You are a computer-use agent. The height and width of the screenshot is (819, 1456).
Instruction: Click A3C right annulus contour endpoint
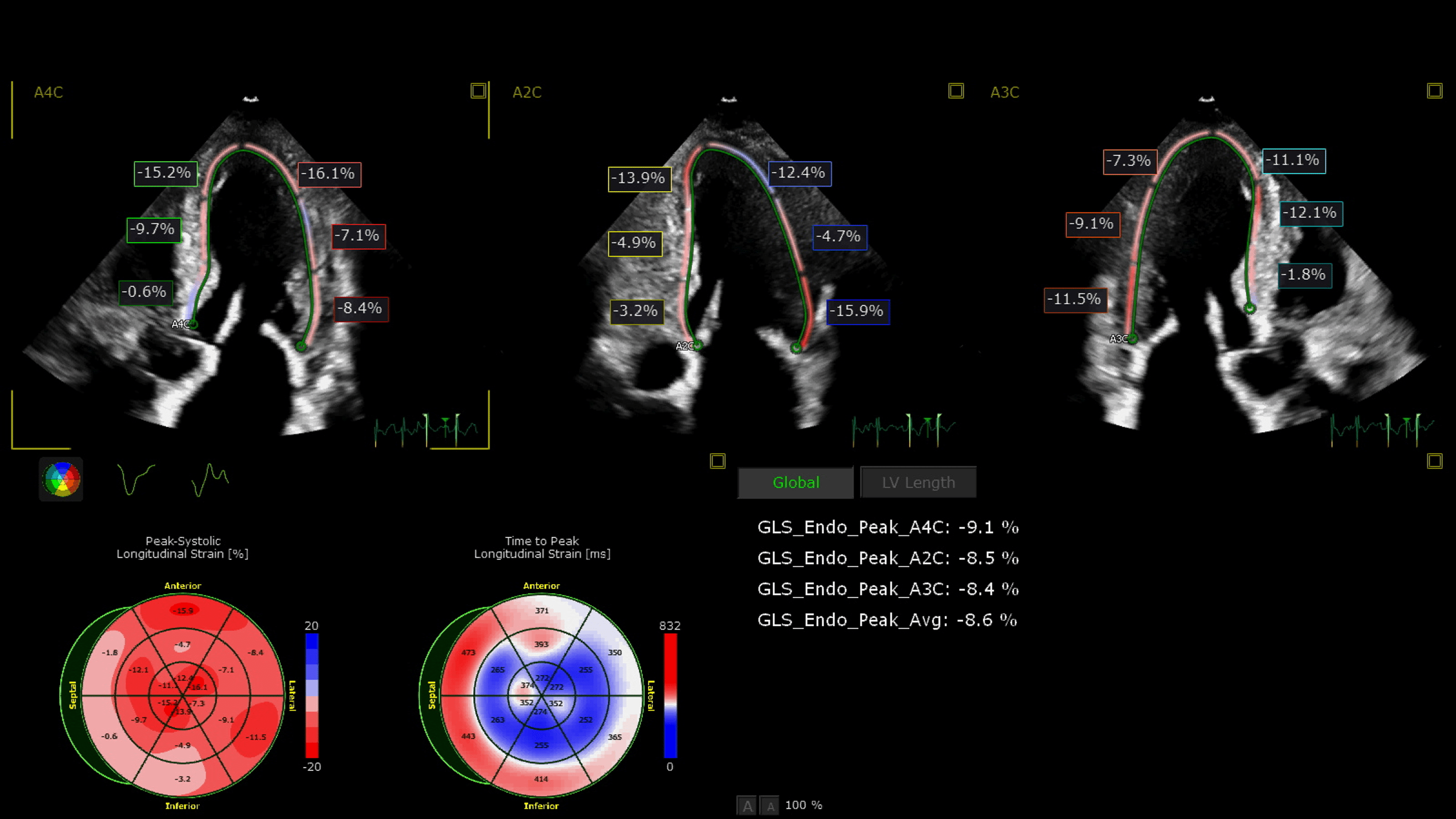1250,309
